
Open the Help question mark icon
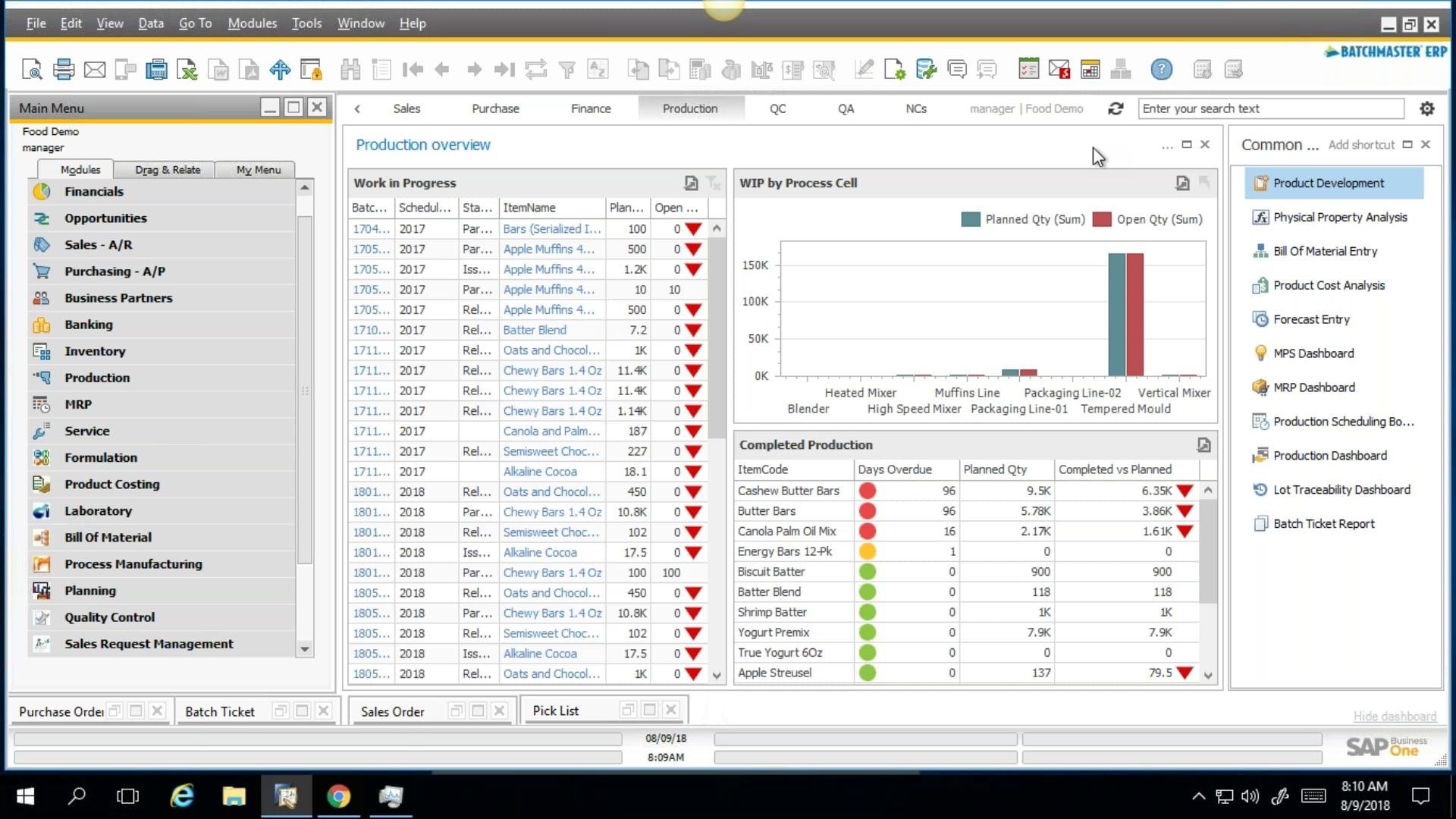point(1162,69)
